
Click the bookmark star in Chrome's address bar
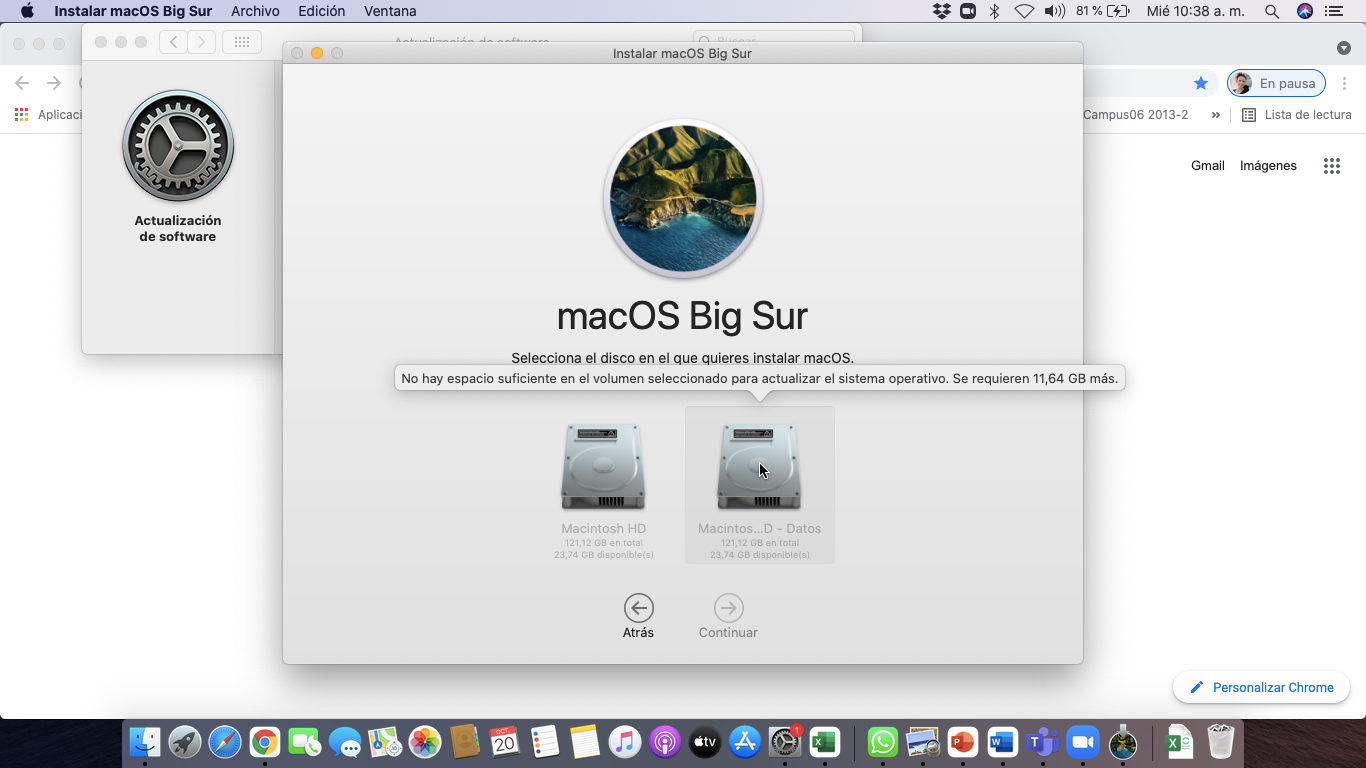(1201, 83)
